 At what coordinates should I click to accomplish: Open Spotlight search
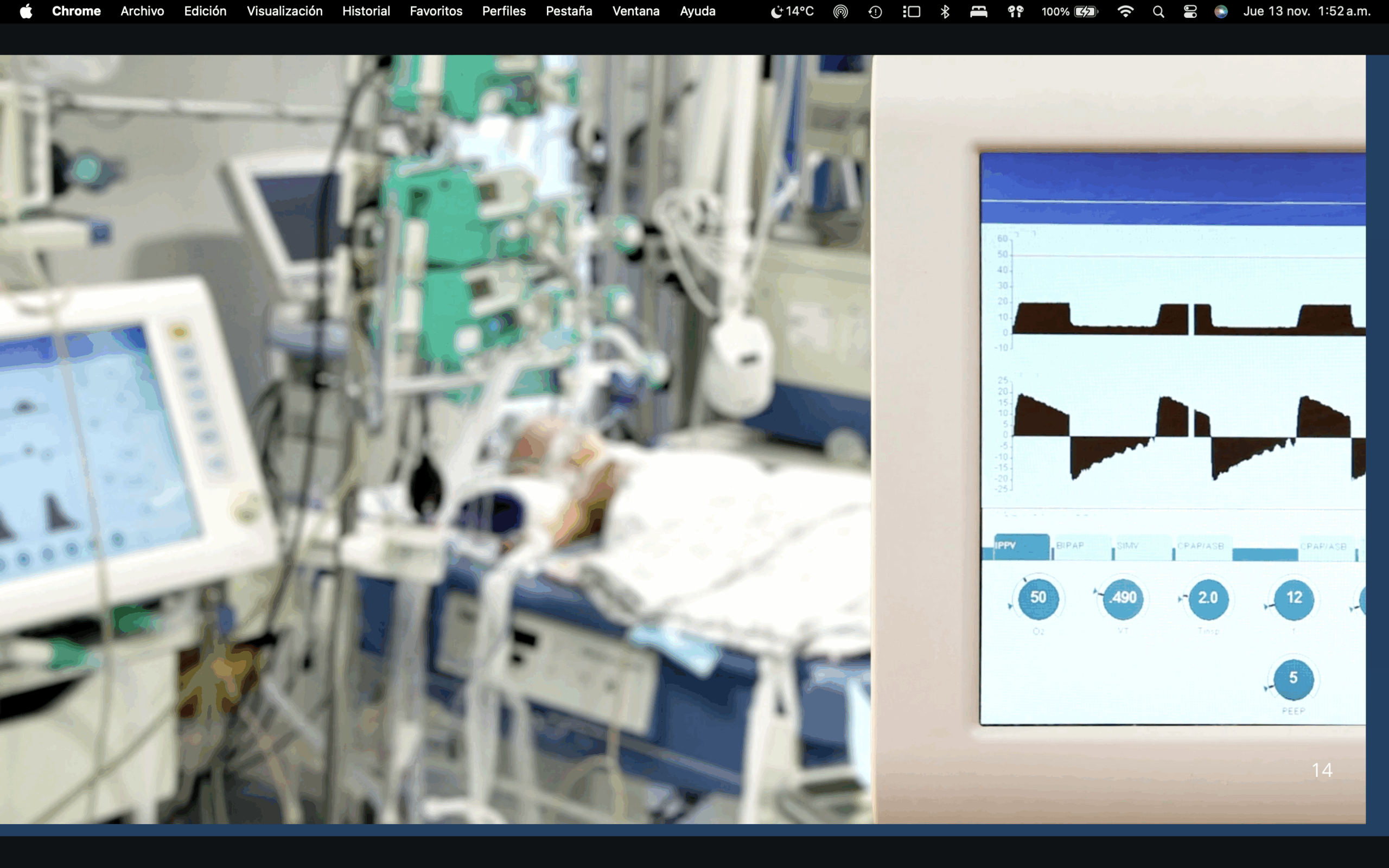pyautogui.click(x=1158, y=11)
